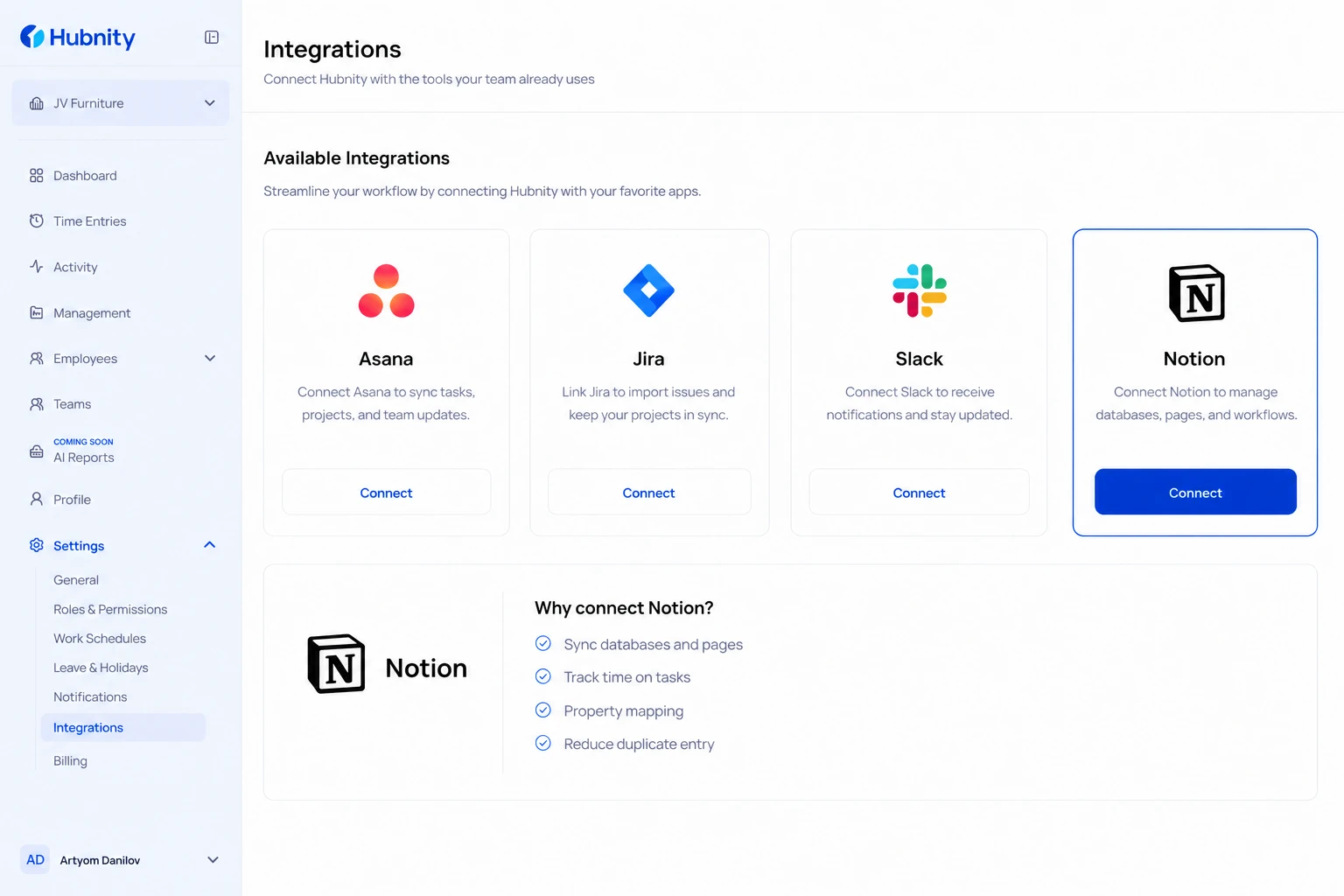
Task: Click the 'Reduce duplicate entry' text
Action: point(639,744)
